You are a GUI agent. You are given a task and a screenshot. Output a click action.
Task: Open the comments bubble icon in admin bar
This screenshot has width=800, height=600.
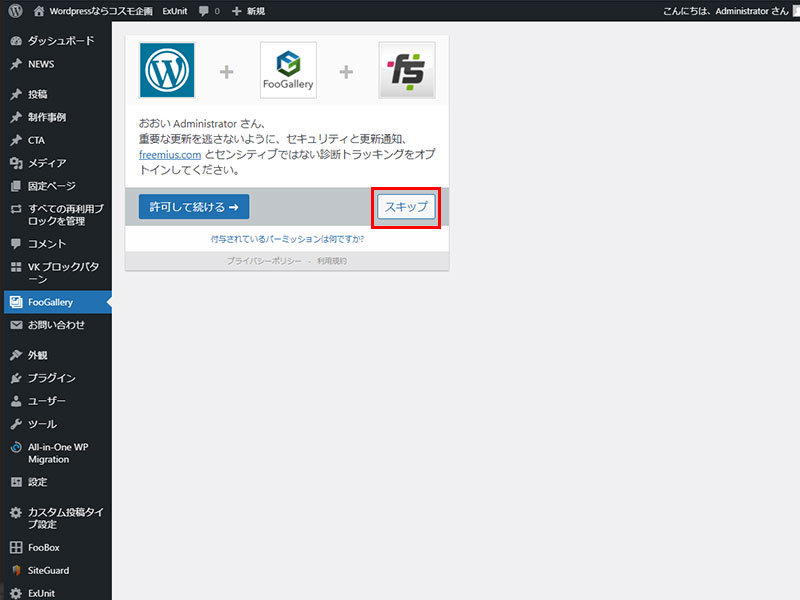pos(204,11)
